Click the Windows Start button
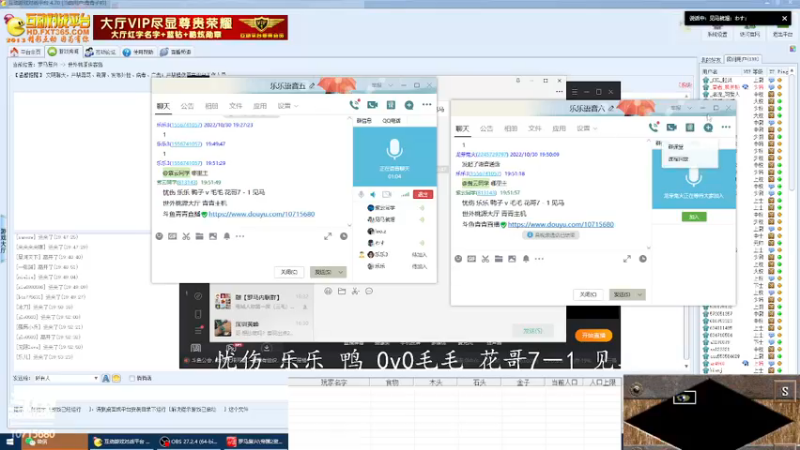The height and width of the screenshot is (450, 800). tap(10, 441)
